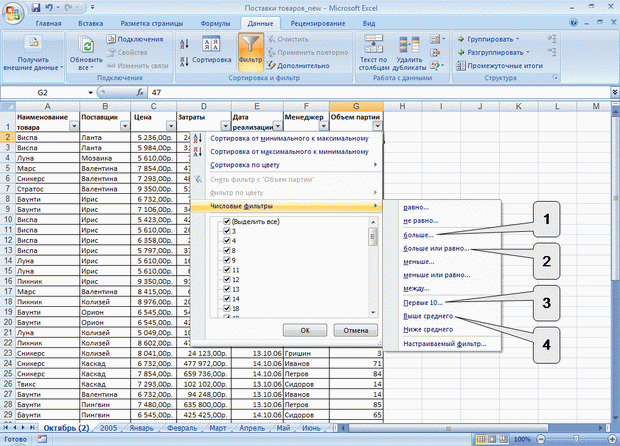The image size is (620, 446).
Task: Click Промежуточные итоги icon
Action: click(x=461, y=66)
